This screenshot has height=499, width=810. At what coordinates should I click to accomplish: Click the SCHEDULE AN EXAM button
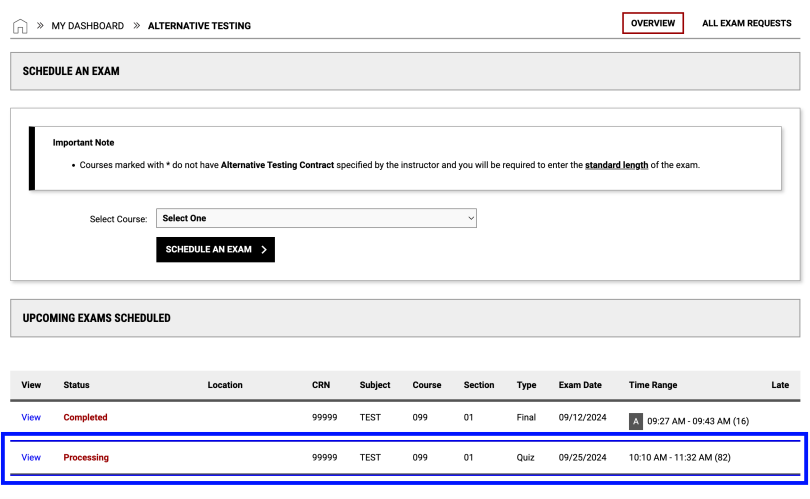pos(215,250)
